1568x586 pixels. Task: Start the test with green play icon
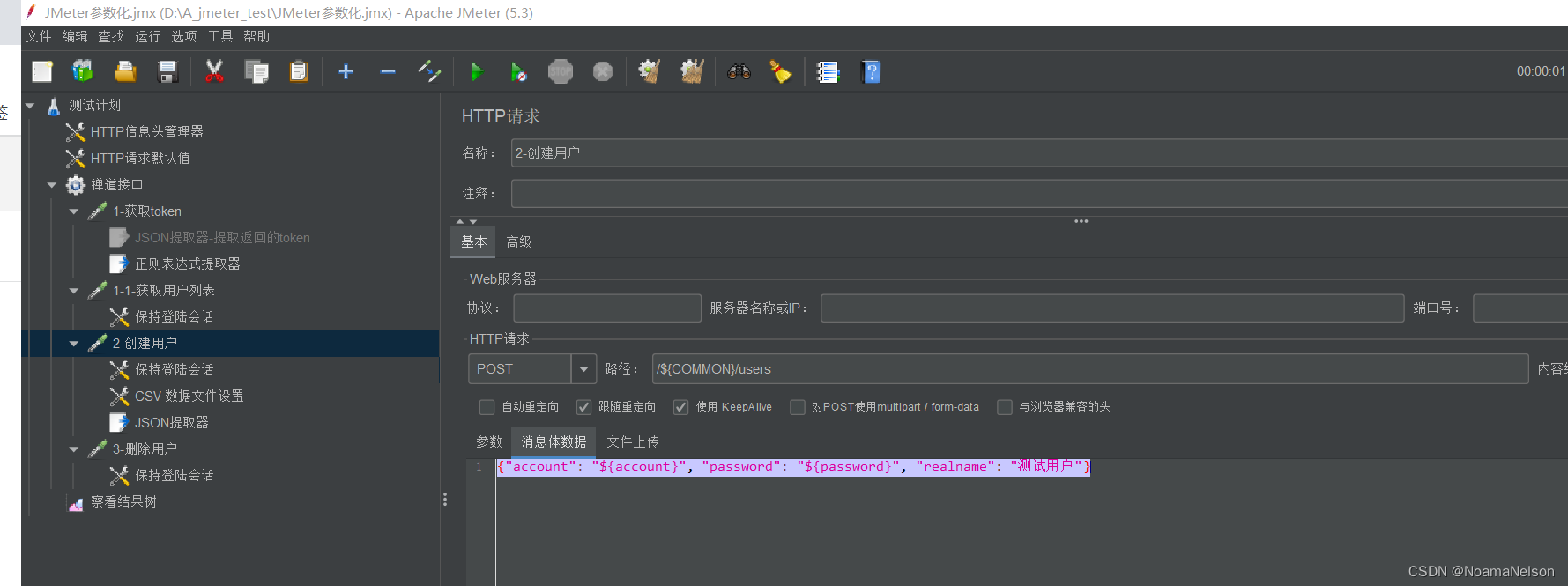point(477,71)
